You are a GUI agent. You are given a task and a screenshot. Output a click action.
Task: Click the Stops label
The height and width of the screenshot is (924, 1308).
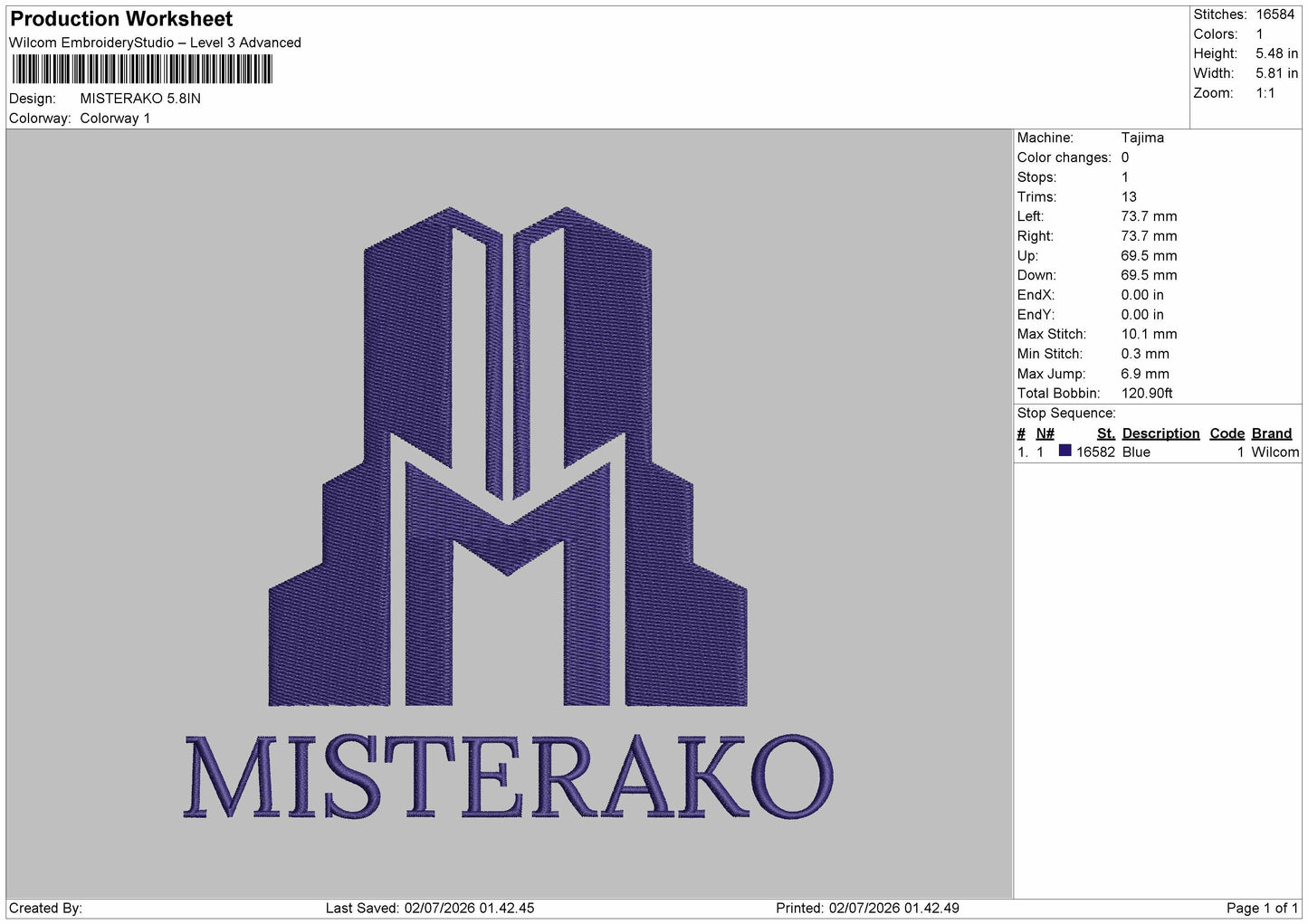pos(1036,177)
